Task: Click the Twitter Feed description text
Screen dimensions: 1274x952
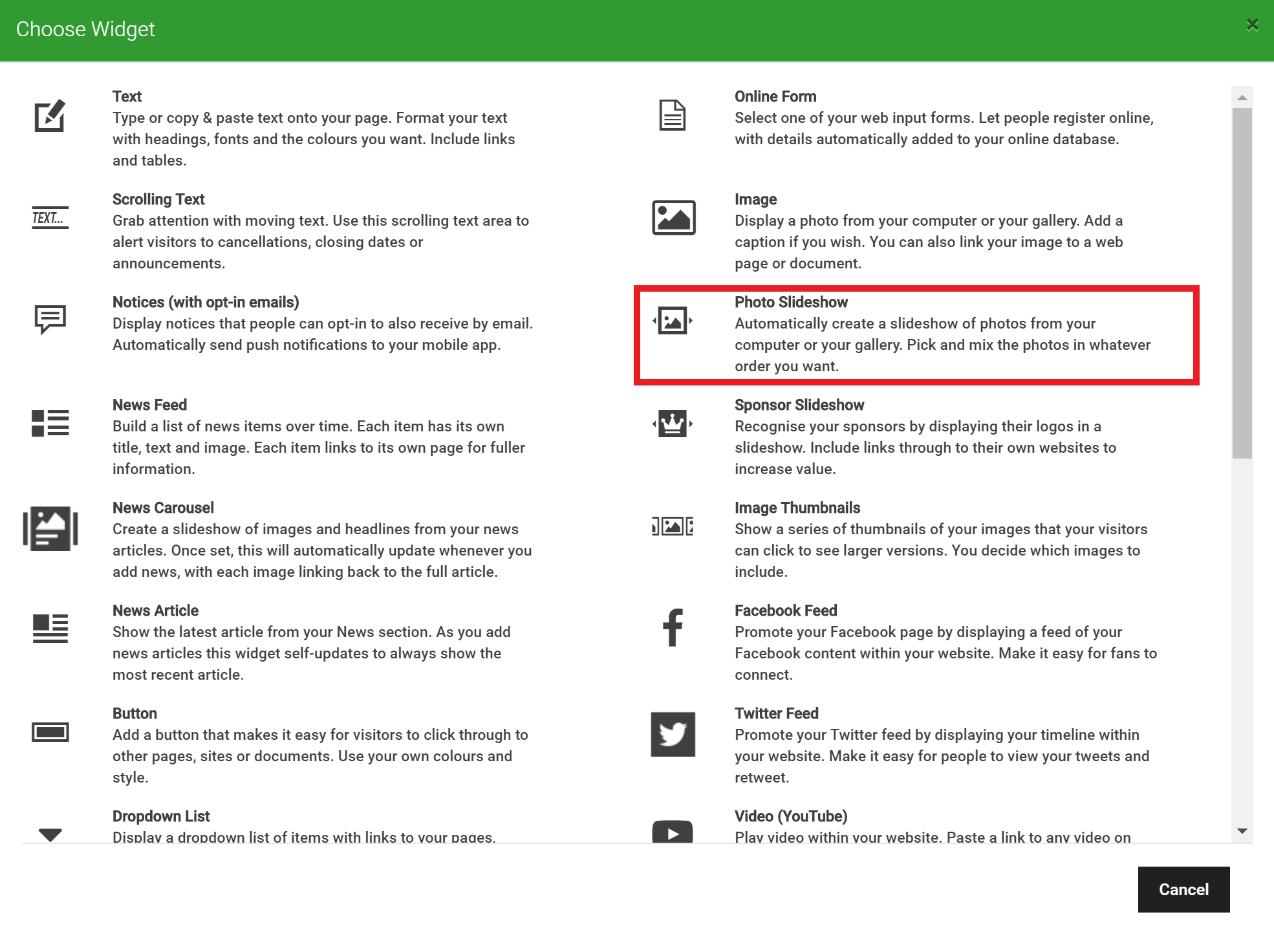Action: (942, 756)
